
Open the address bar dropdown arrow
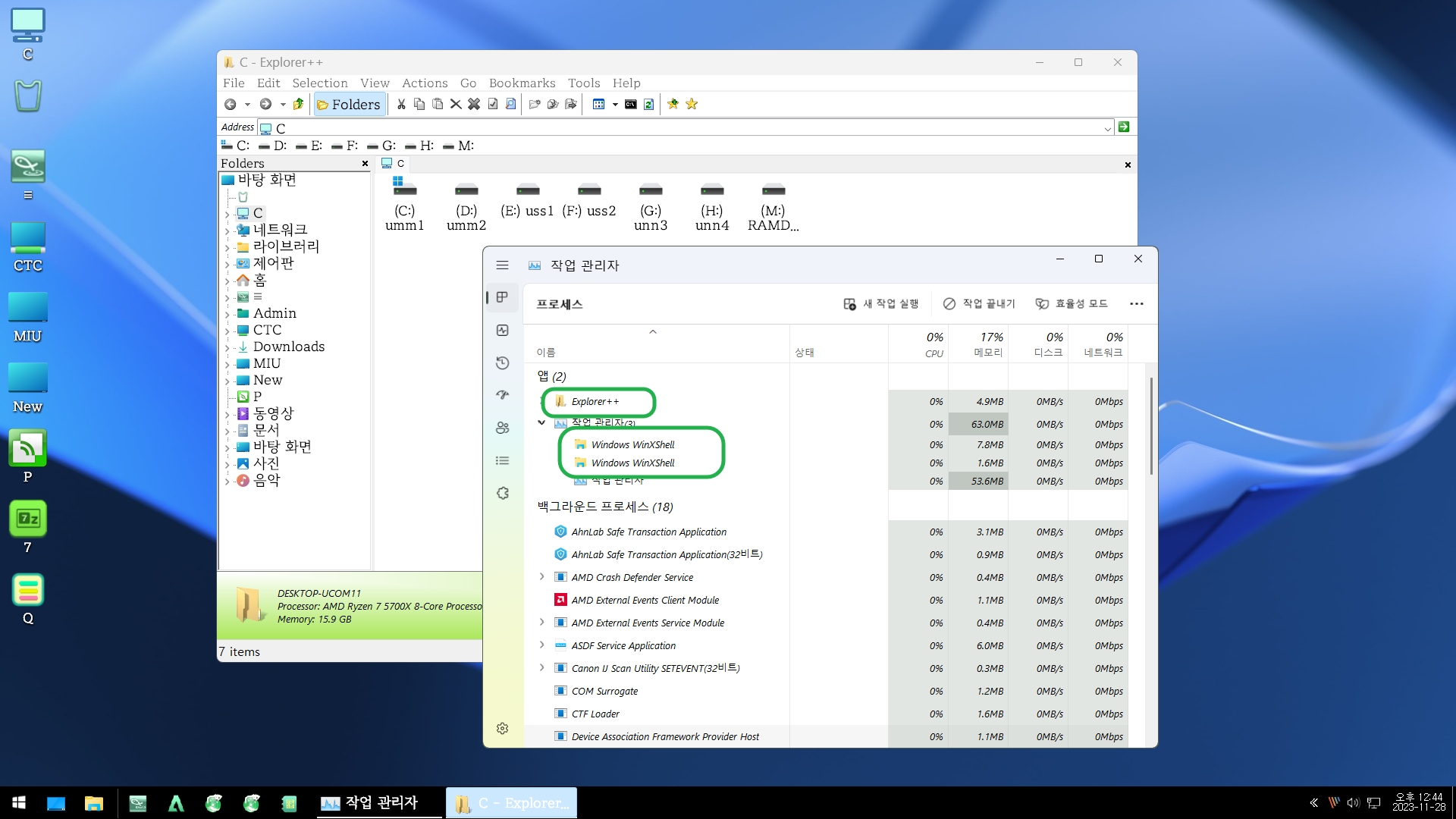(1108, 129)
